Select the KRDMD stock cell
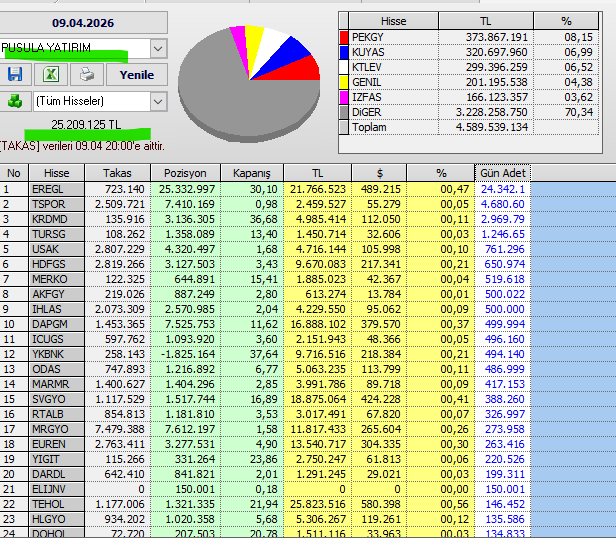Screen dimensions: 616x538 pos(57,219)
